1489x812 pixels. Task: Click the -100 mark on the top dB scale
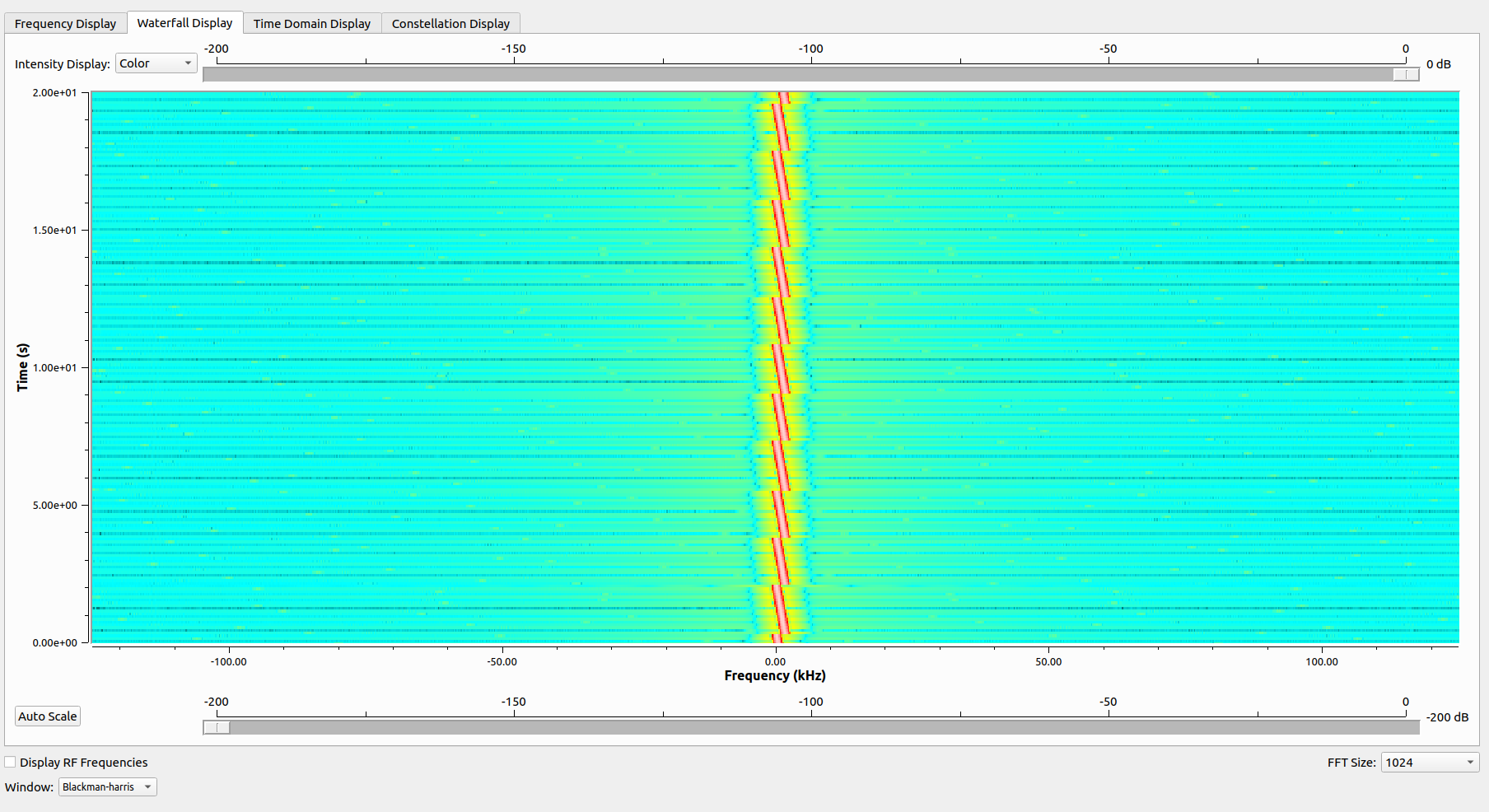point(810,49)
